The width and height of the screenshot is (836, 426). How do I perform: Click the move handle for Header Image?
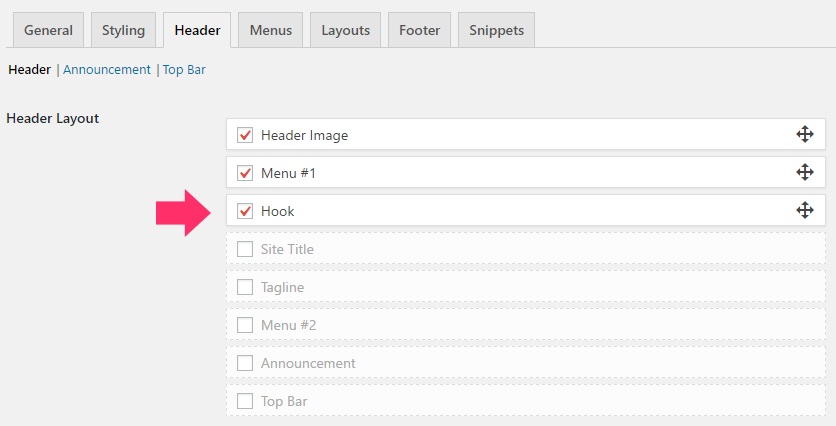(x=805, y=134)
